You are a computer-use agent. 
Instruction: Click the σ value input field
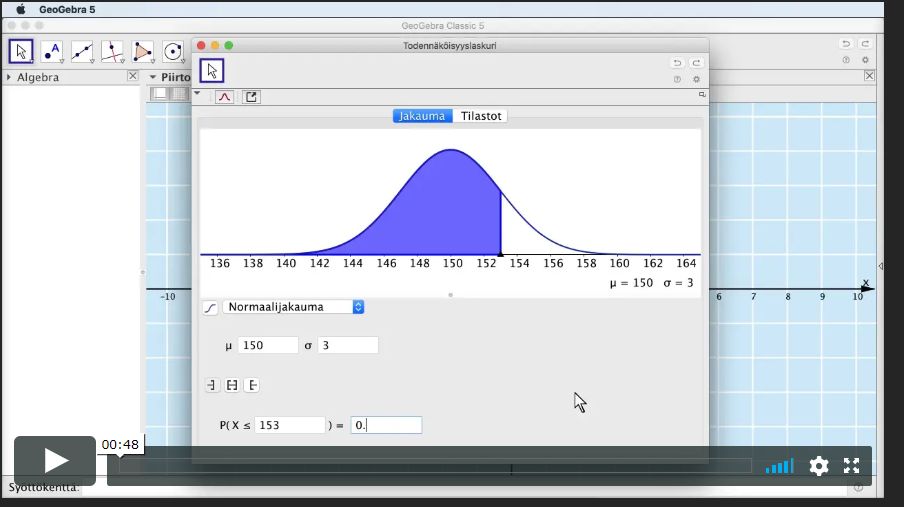[x=348, y=345]
